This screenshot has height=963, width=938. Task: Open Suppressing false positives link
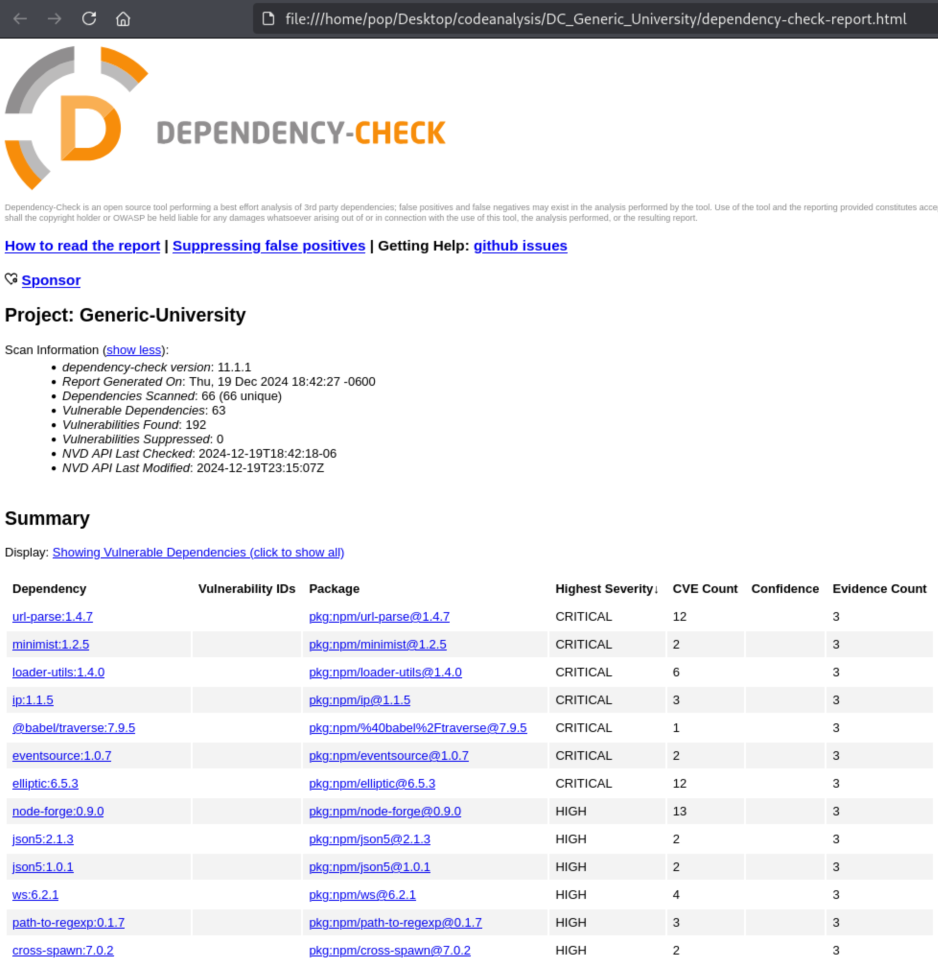click(268, 246)
